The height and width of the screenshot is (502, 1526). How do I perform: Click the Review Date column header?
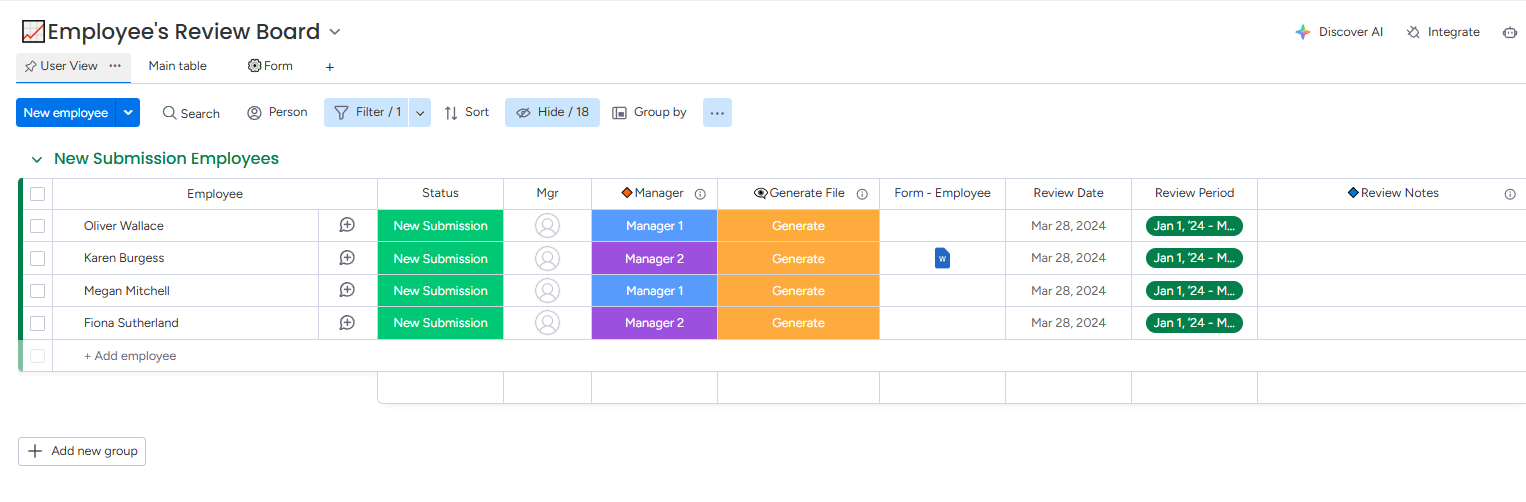[1068, 194]
